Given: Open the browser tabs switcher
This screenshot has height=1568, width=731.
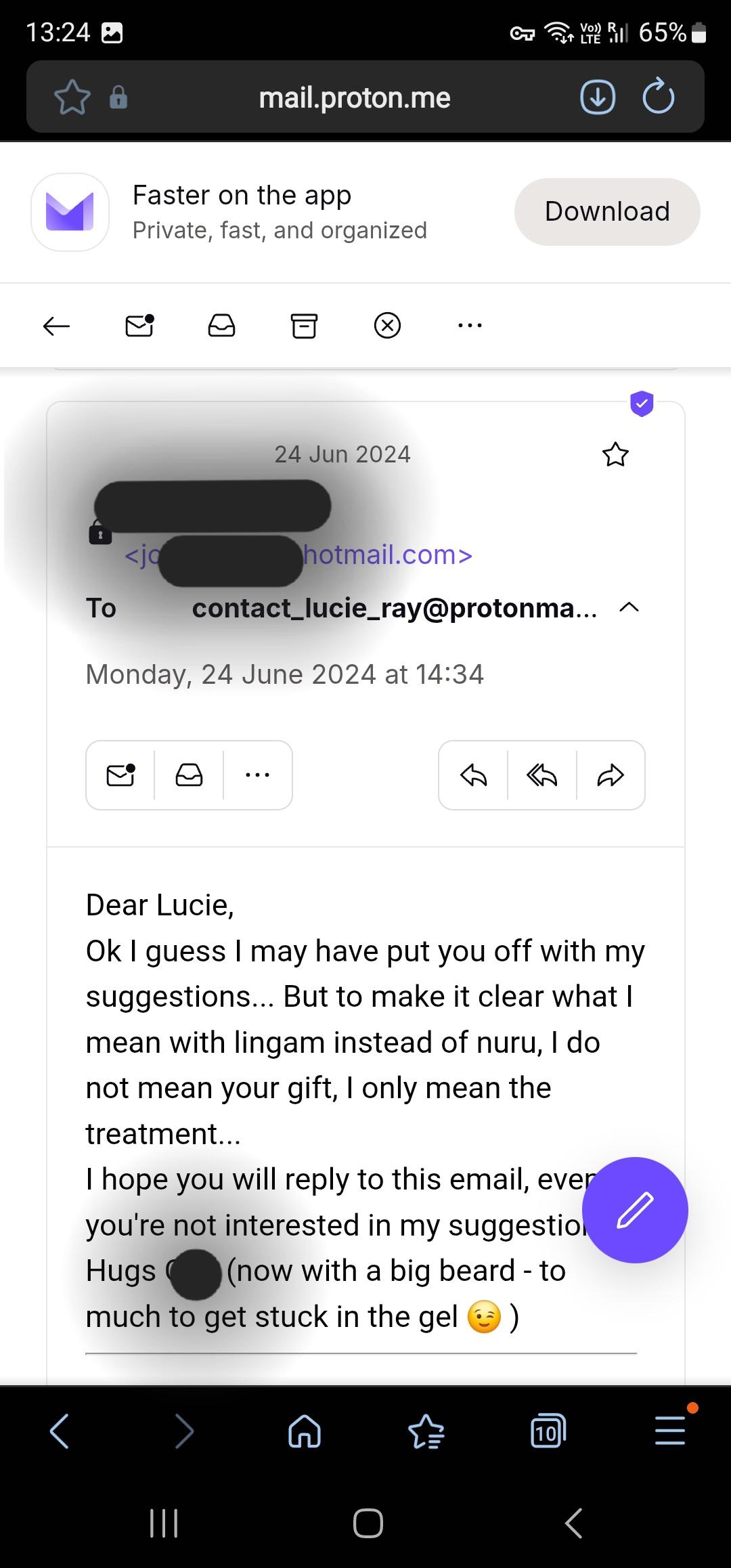Looking at the screenshot, I should 548,1431.
